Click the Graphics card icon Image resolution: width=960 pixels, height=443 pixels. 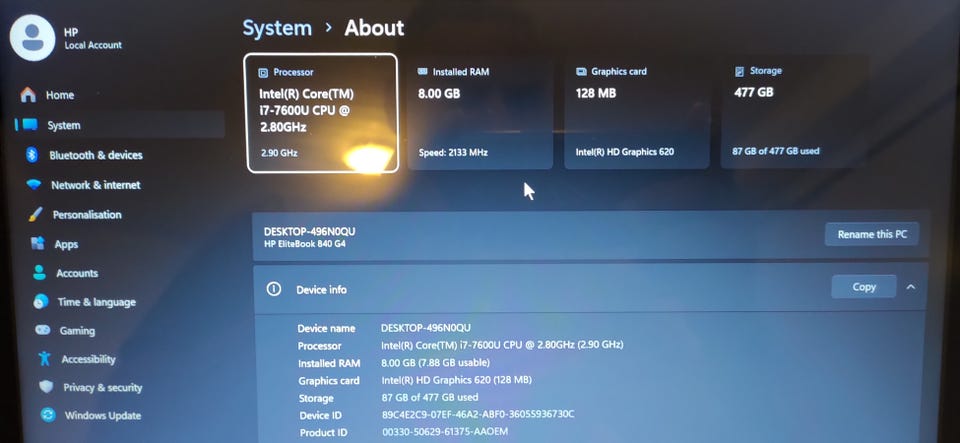pyautogui.click(x=581, y=72)
